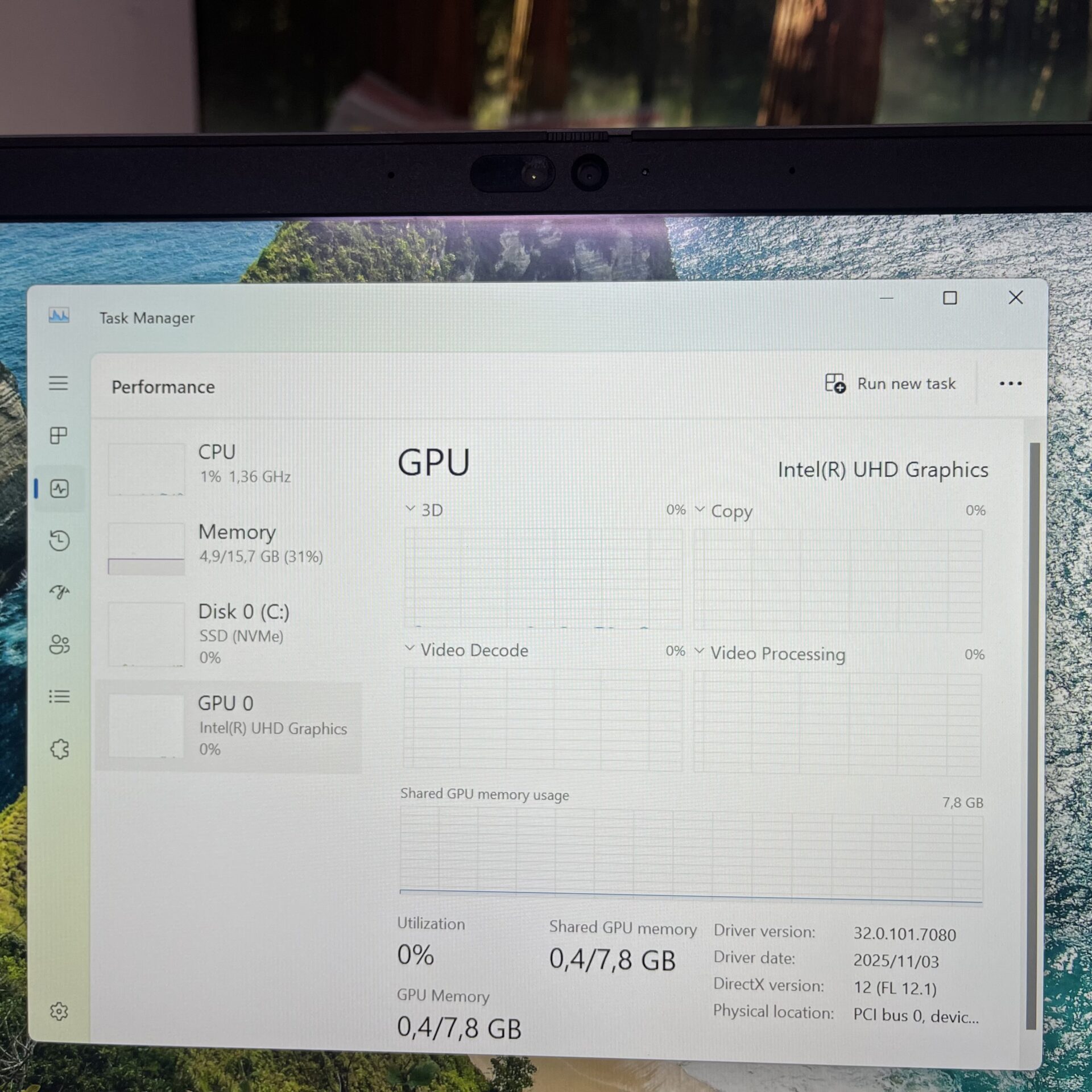
Task: Click the large GPU heading
Action: (x=433, y=462)
